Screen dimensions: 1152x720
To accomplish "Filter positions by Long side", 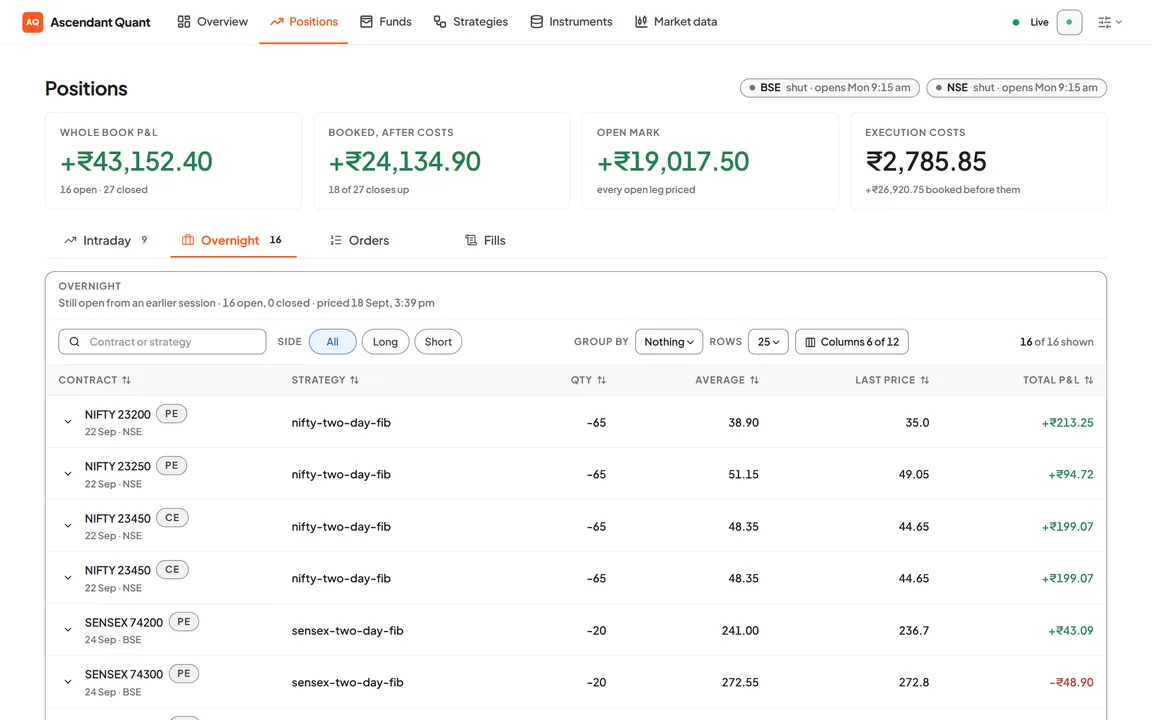I will point(385,342).
